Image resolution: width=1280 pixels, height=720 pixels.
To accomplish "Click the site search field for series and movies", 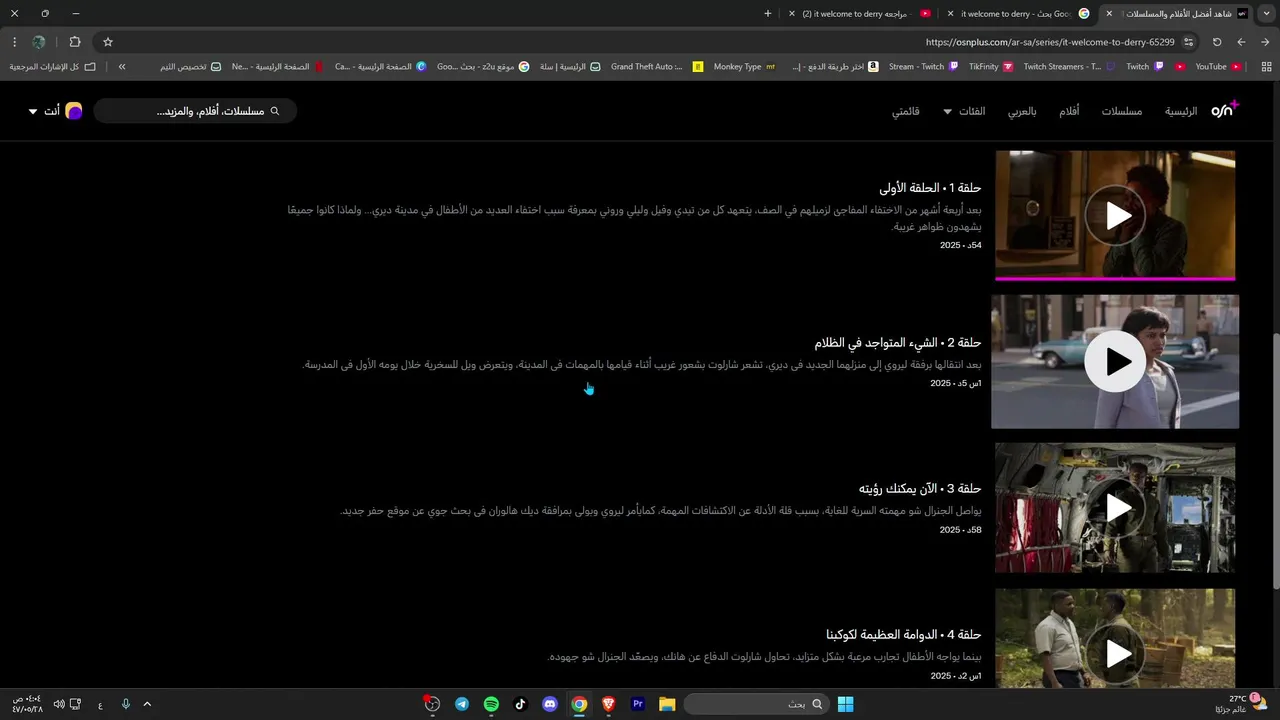I will tap(195, 111).
